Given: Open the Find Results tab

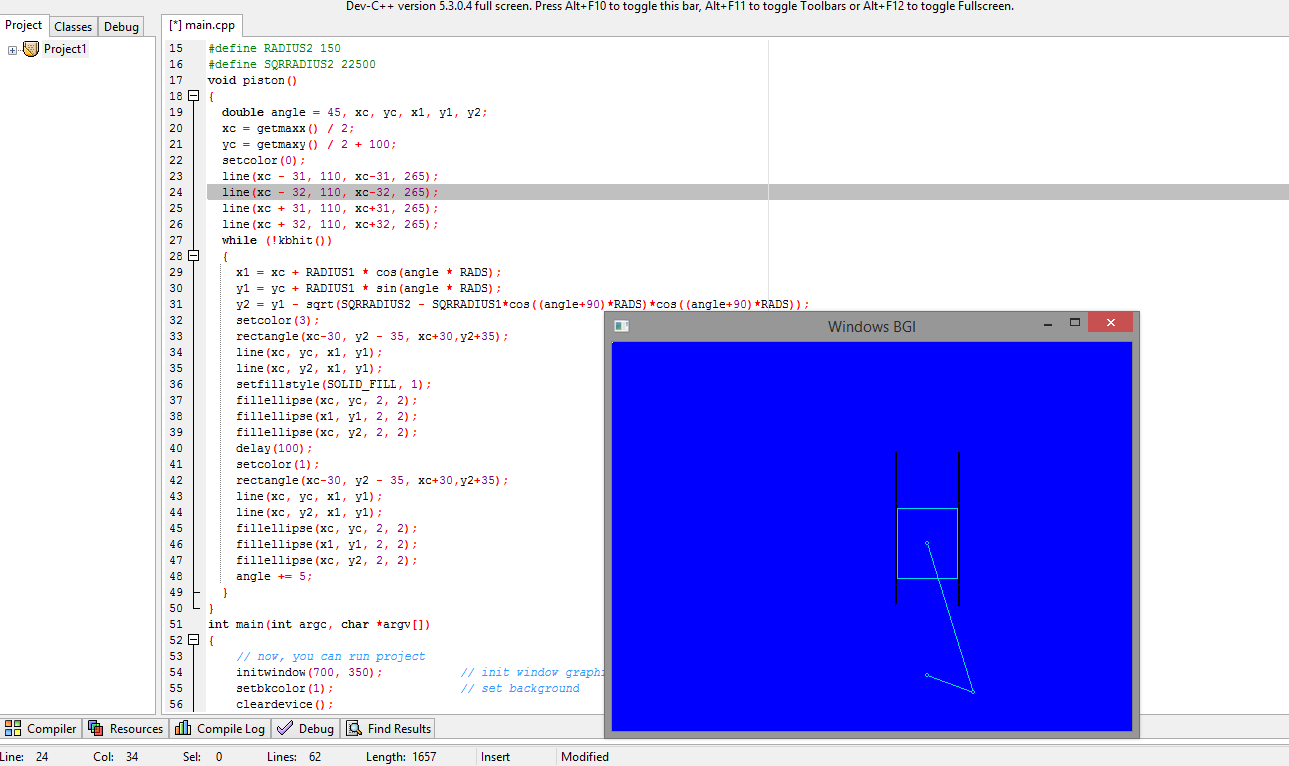Looking at the screenshot, I should (x=389, y=729).
